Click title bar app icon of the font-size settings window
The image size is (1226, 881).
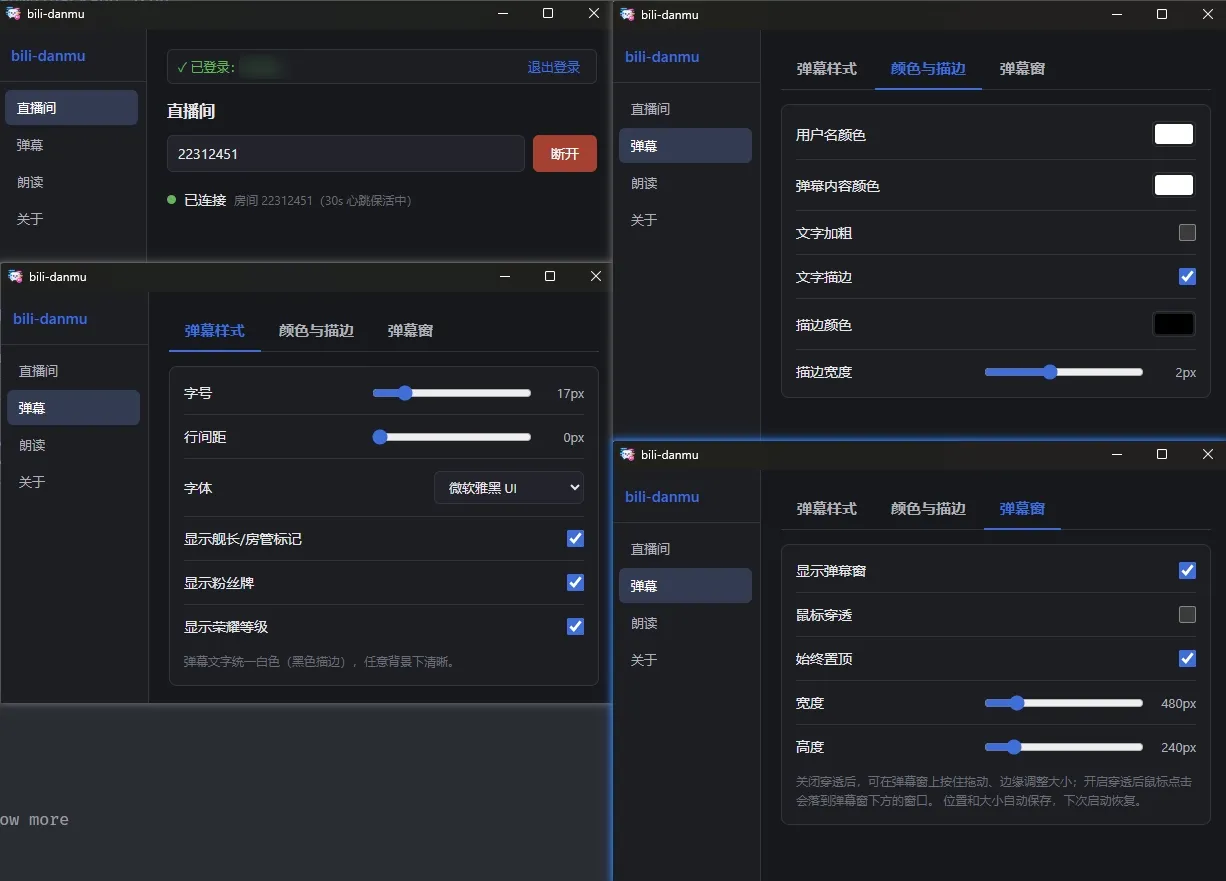coord(15,277)
